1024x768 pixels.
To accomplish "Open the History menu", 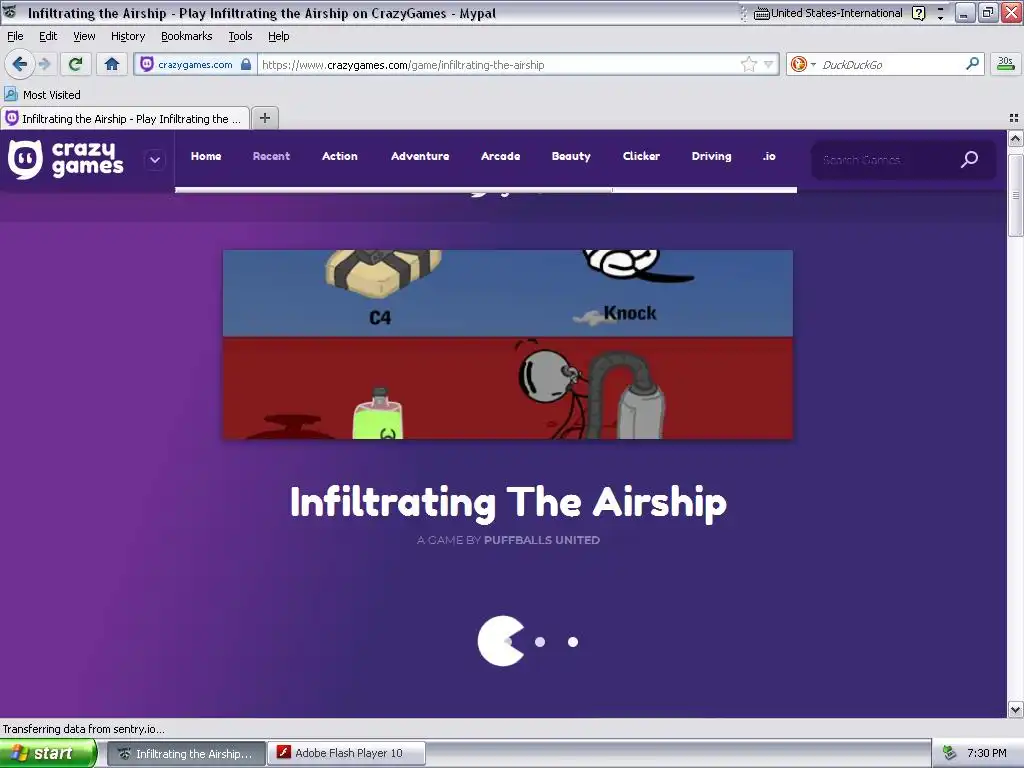I will pos(127,36).
